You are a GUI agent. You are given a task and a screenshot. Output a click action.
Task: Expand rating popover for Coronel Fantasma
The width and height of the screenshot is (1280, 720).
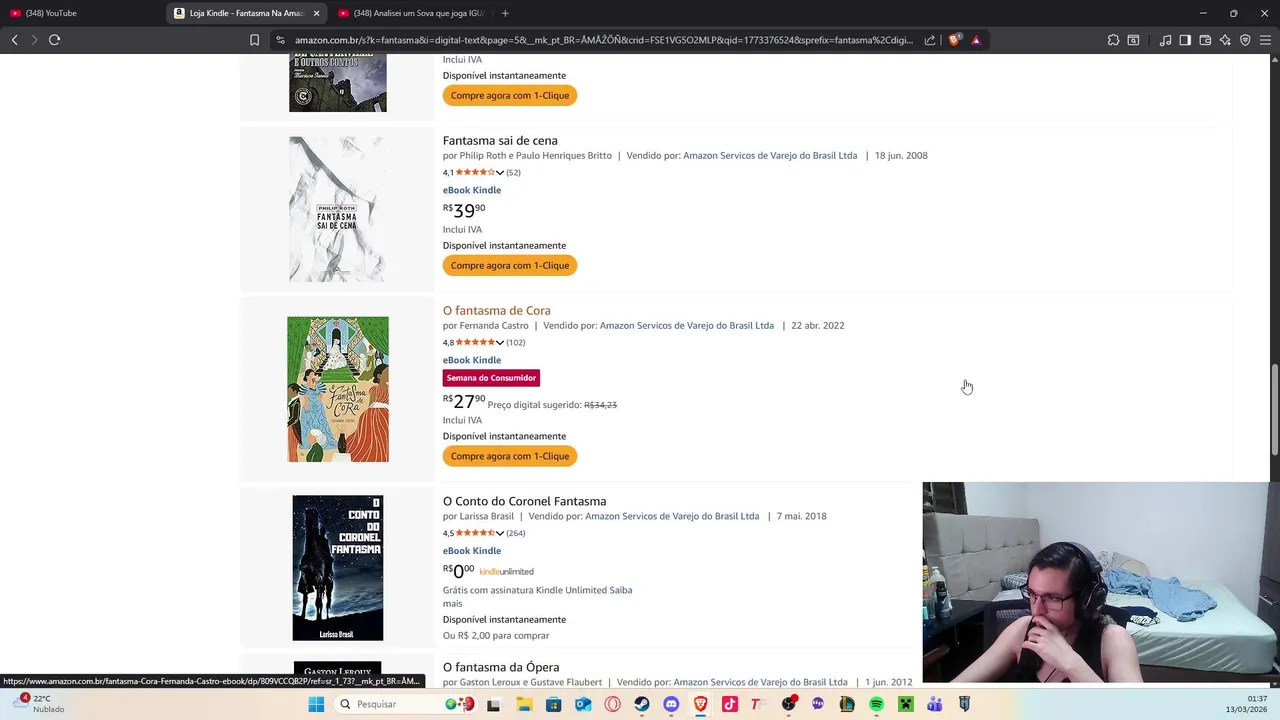499,533
